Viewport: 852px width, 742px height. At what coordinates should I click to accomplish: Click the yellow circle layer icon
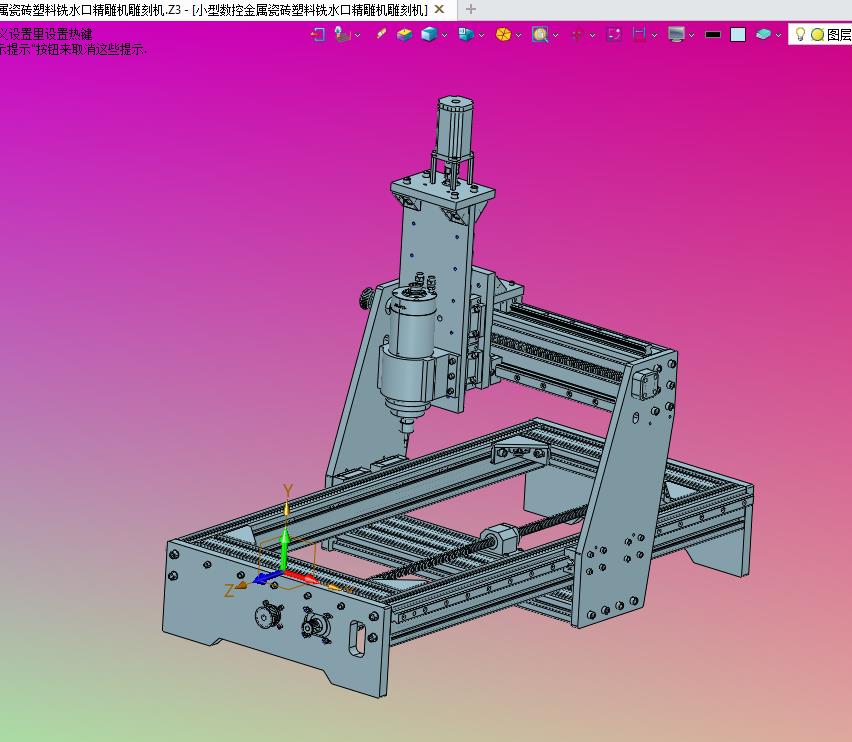pyautogui.click(x=817, y=35)
